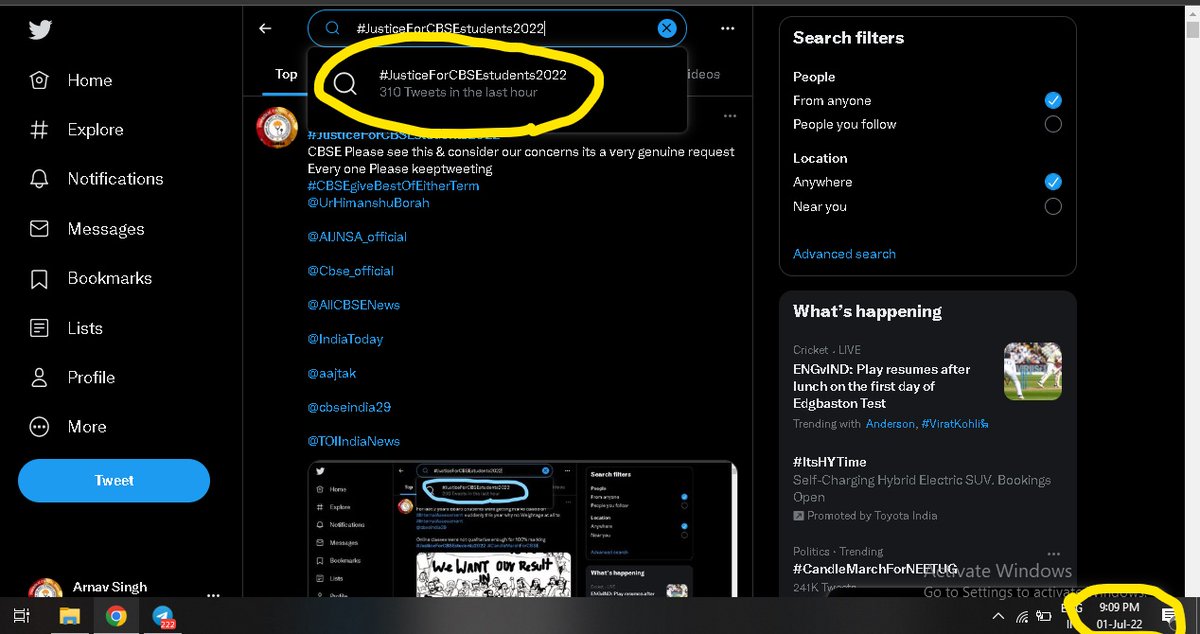Click inside the search input field
Image resolution: width=1200 pixels, height=634 pixels.
click(x=497, y=29)
